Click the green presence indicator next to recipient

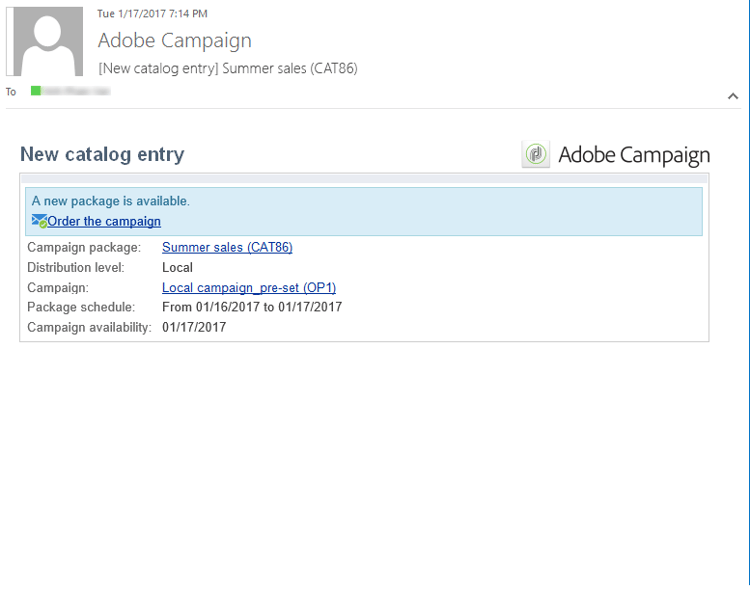(x=36, y=91)
